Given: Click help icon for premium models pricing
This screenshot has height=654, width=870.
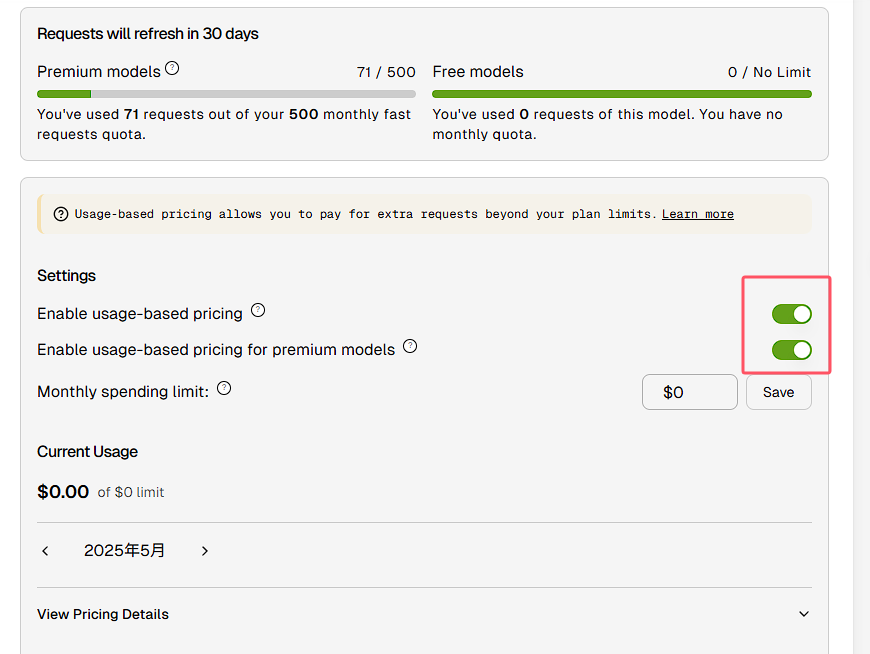Looking at the screenshot, I should tap(410, 346).
